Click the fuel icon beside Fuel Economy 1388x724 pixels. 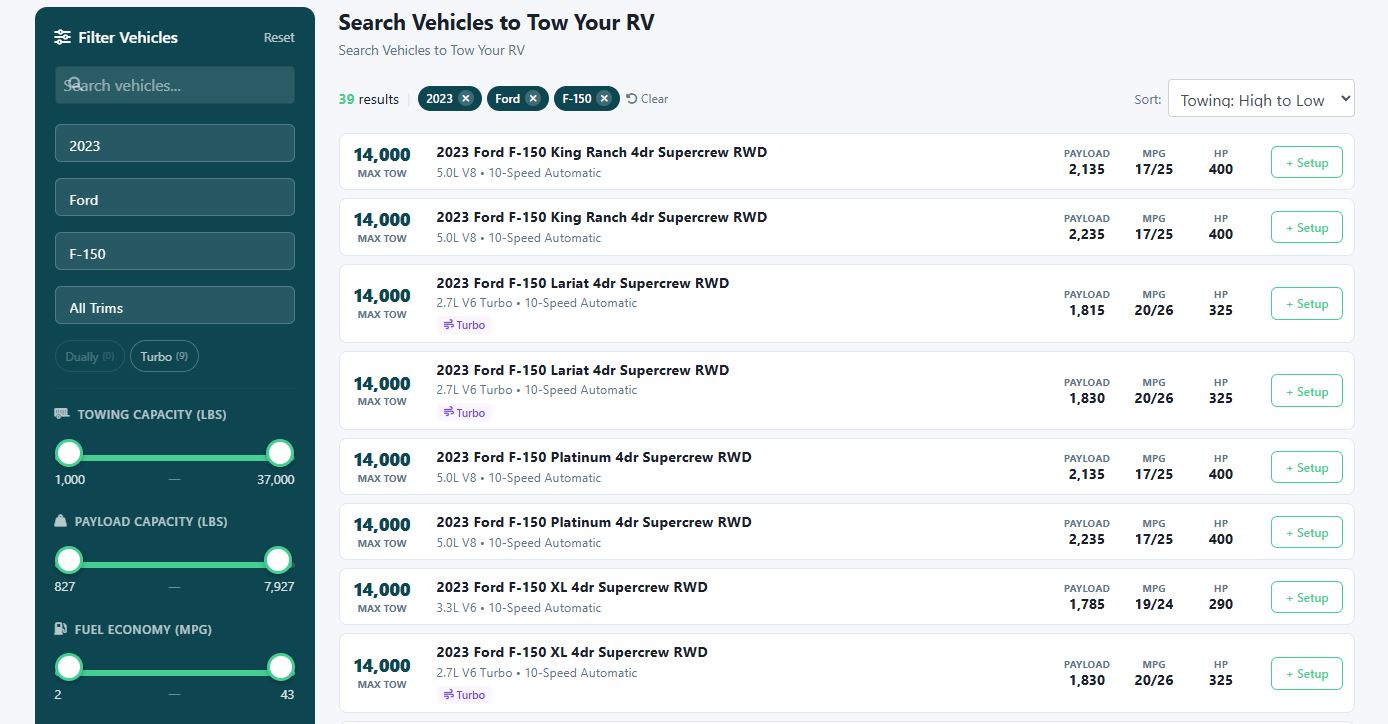point(62,629)
